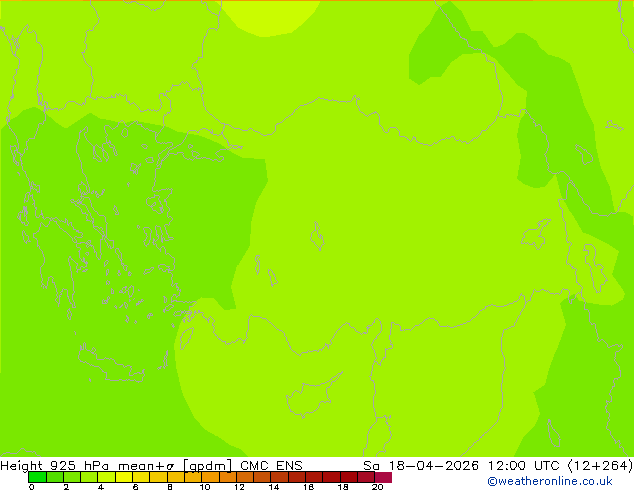This screenshot has height=490, width=634.
Task: Click the '(12+264)' forecast offset text
Action: coord(600,466)
